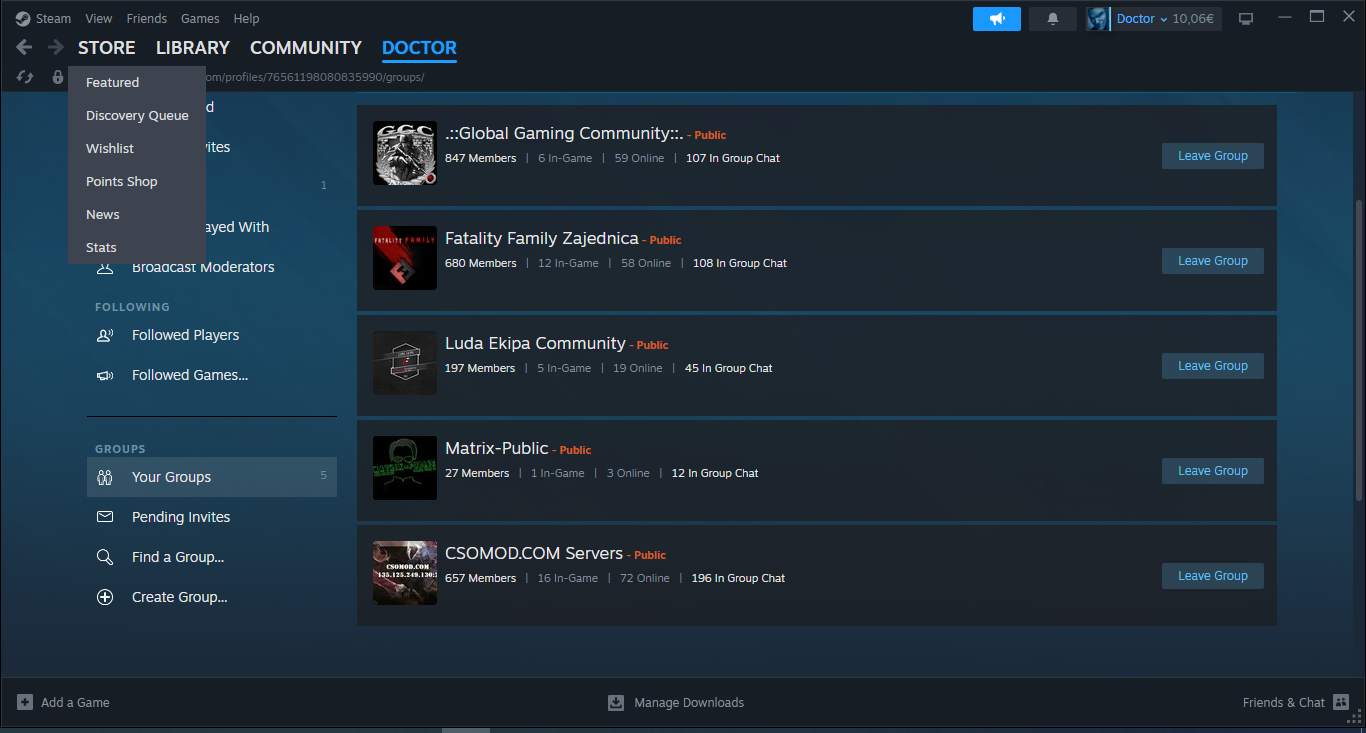
Task: Click the Create Group plus icon
Action: (105, 597)
